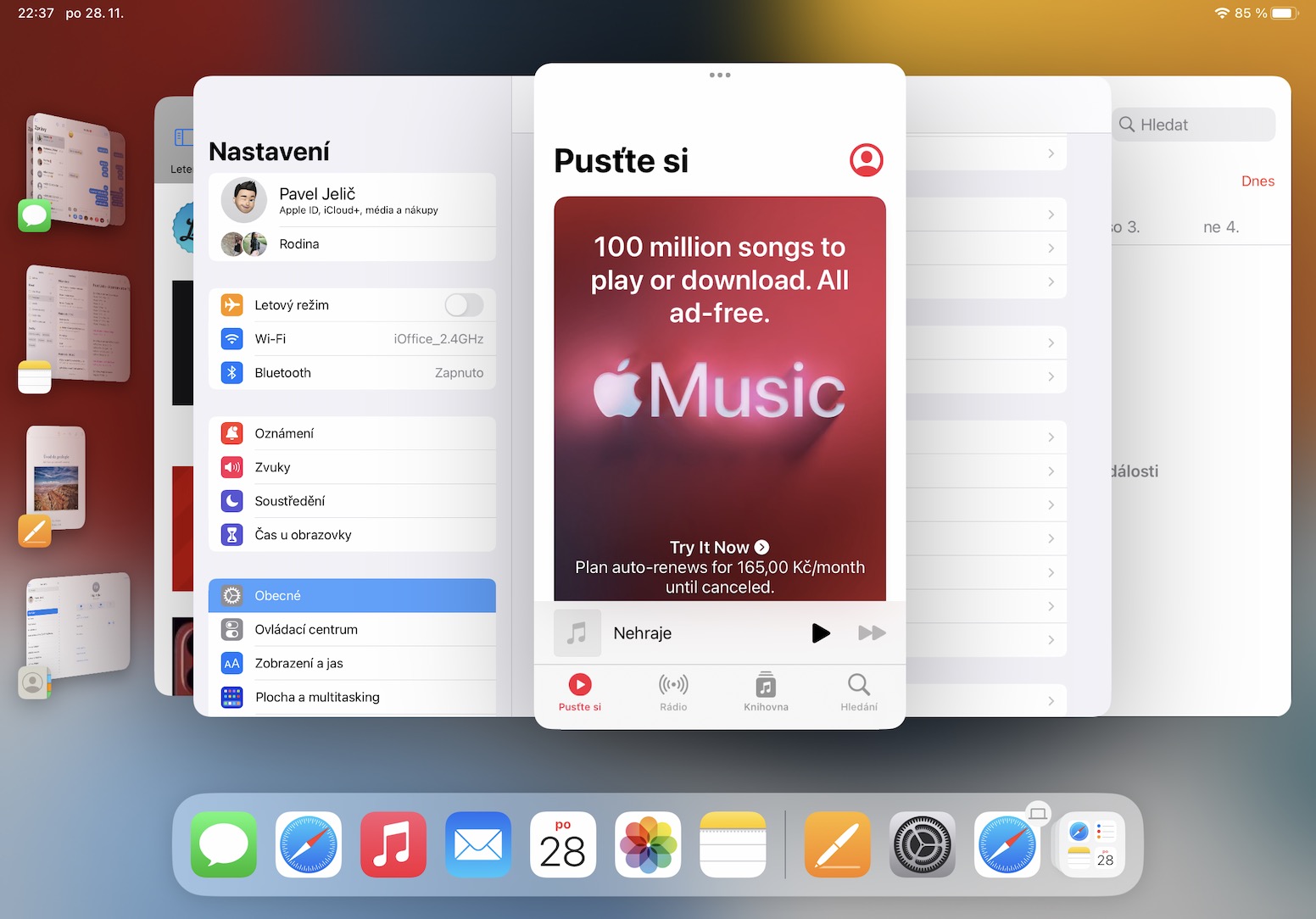Open Mail from the dock
The width and height of the screenshot is (1316, 919).
pyautogui.click(x=478, y=844)
